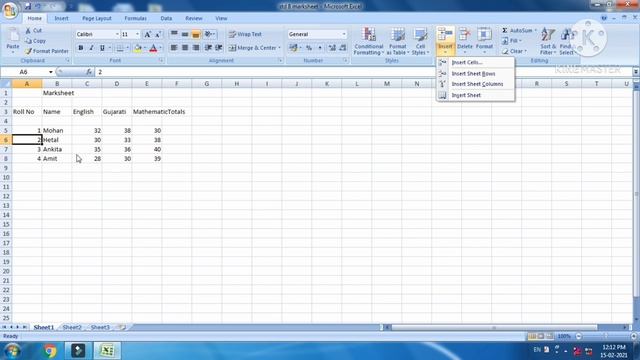Click the Select All corner button
This screenshot has width=640, height=360.
click(6, 84)
